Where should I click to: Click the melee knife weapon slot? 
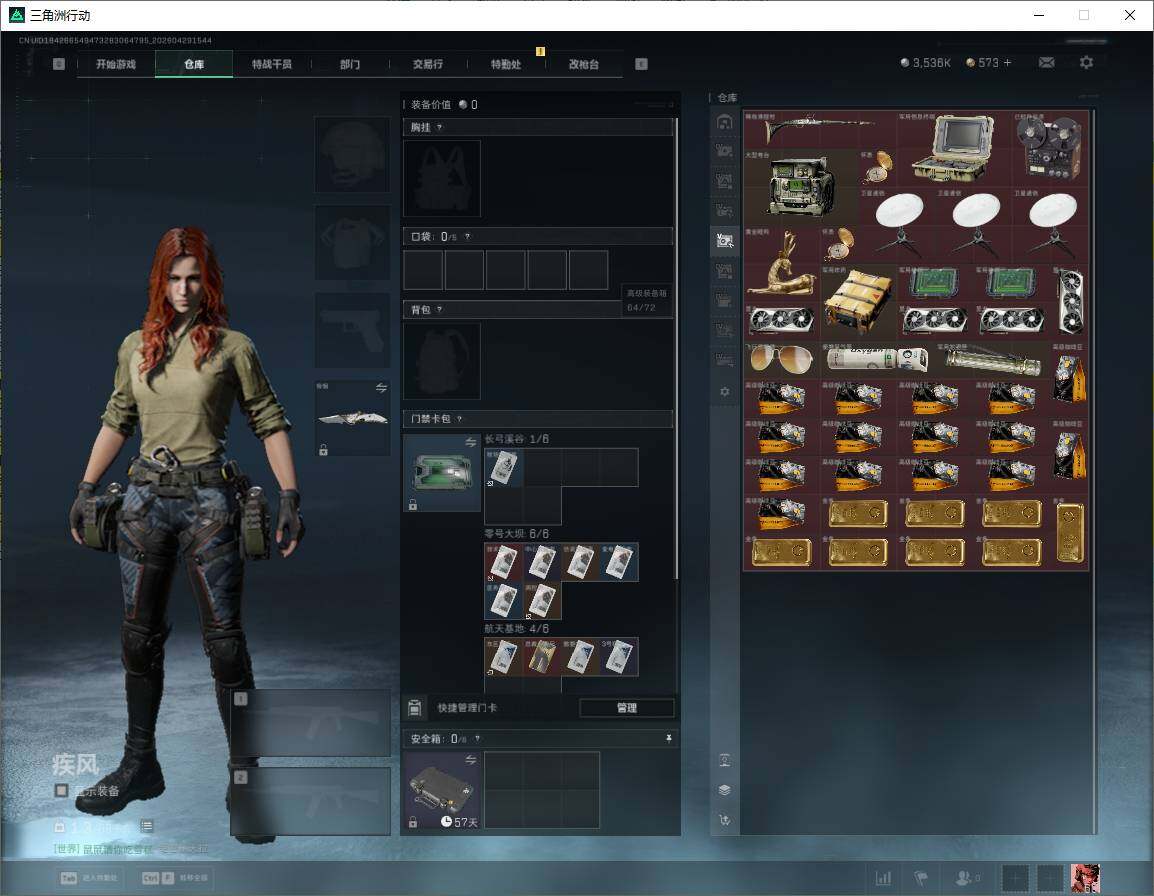353,418
